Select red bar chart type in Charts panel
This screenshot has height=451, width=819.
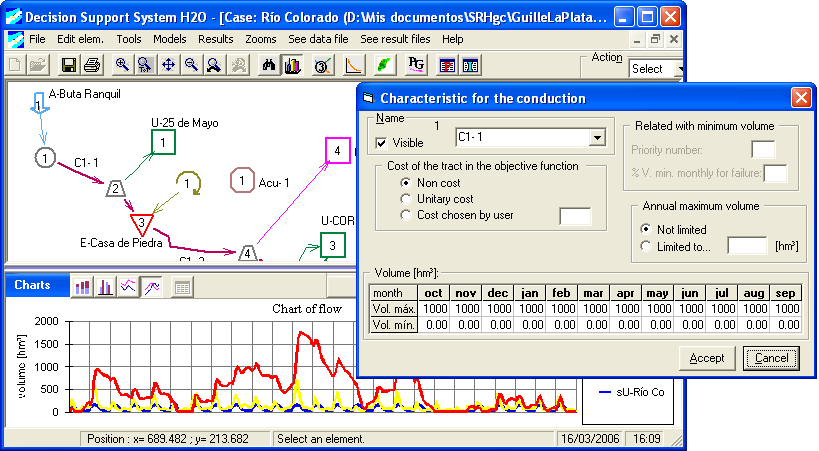82,287
